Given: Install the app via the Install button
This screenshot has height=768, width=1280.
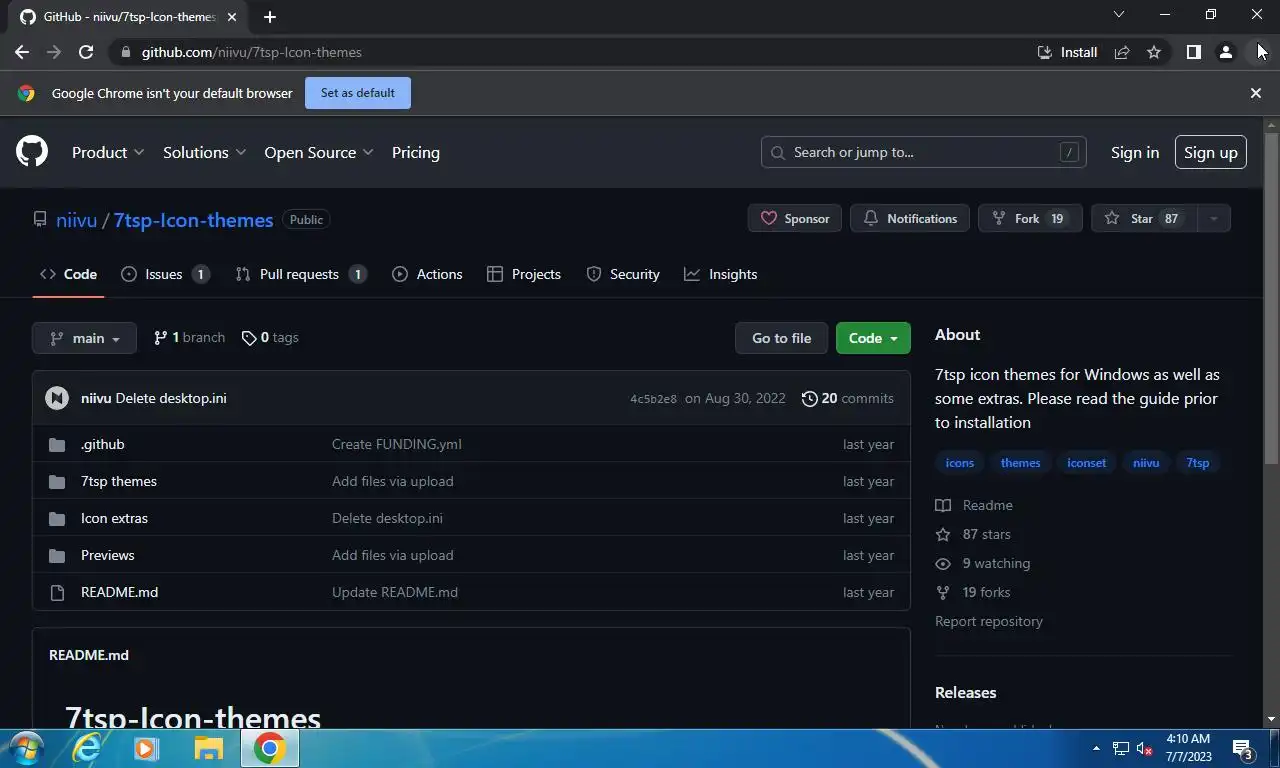Looking at the screenshot, I should (x=1067, y=52).
